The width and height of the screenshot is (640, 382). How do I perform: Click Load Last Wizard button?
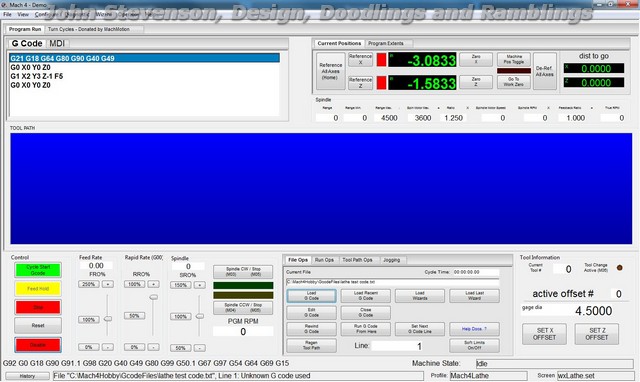(474, 296)
